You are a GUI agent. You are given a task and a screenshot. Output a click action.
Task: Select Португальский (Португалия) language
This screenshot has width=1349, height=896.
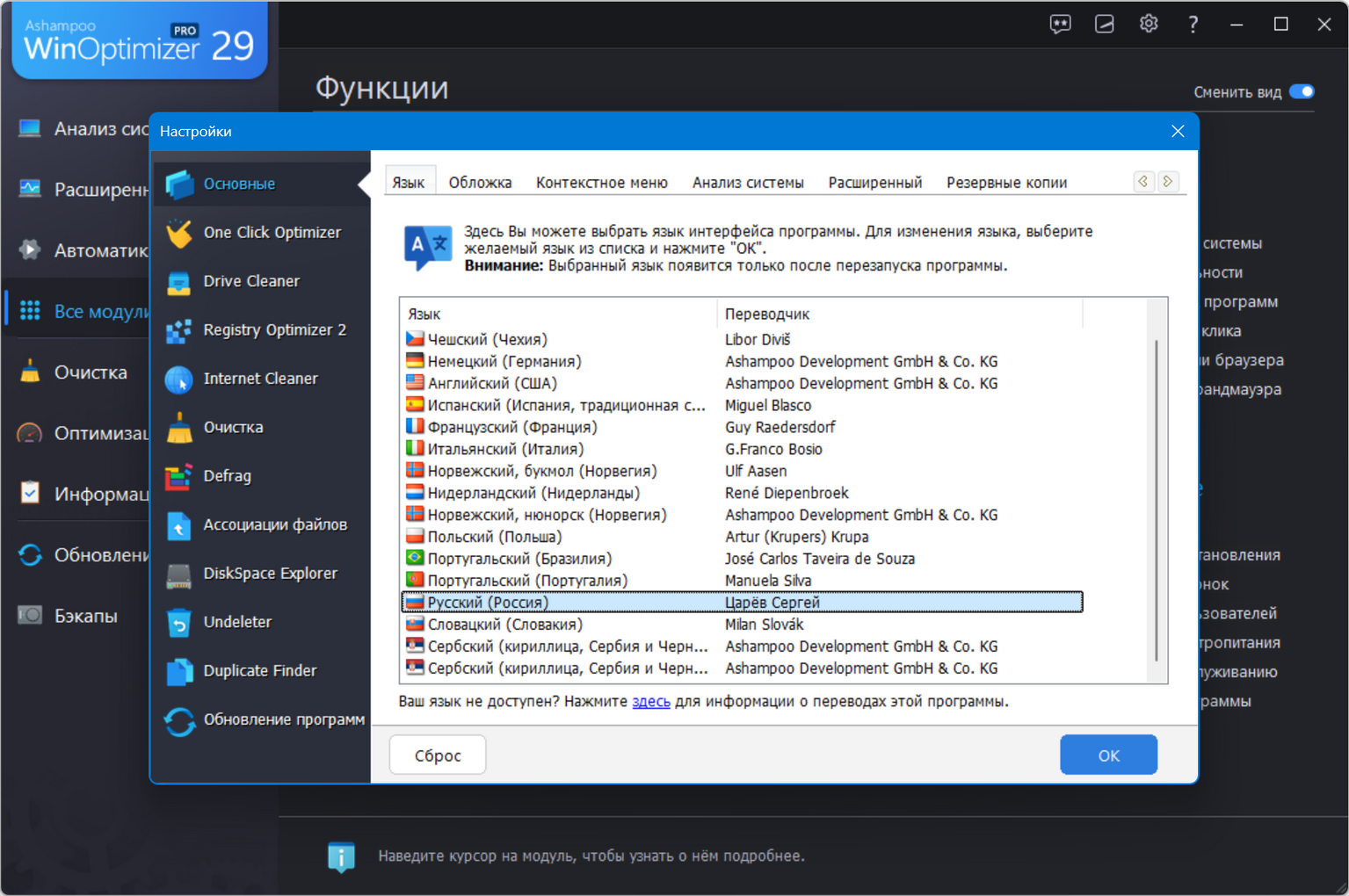coord(742,582)
